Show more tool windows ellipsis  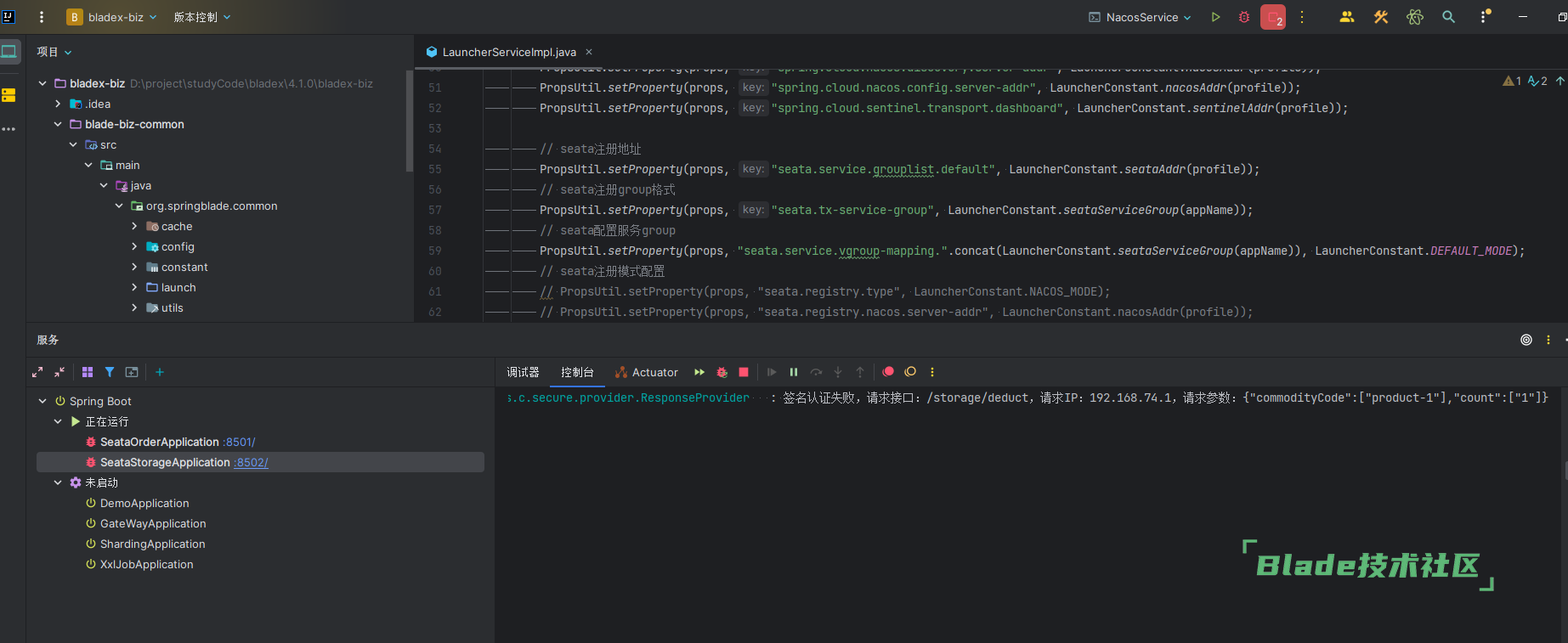[9, 129]
